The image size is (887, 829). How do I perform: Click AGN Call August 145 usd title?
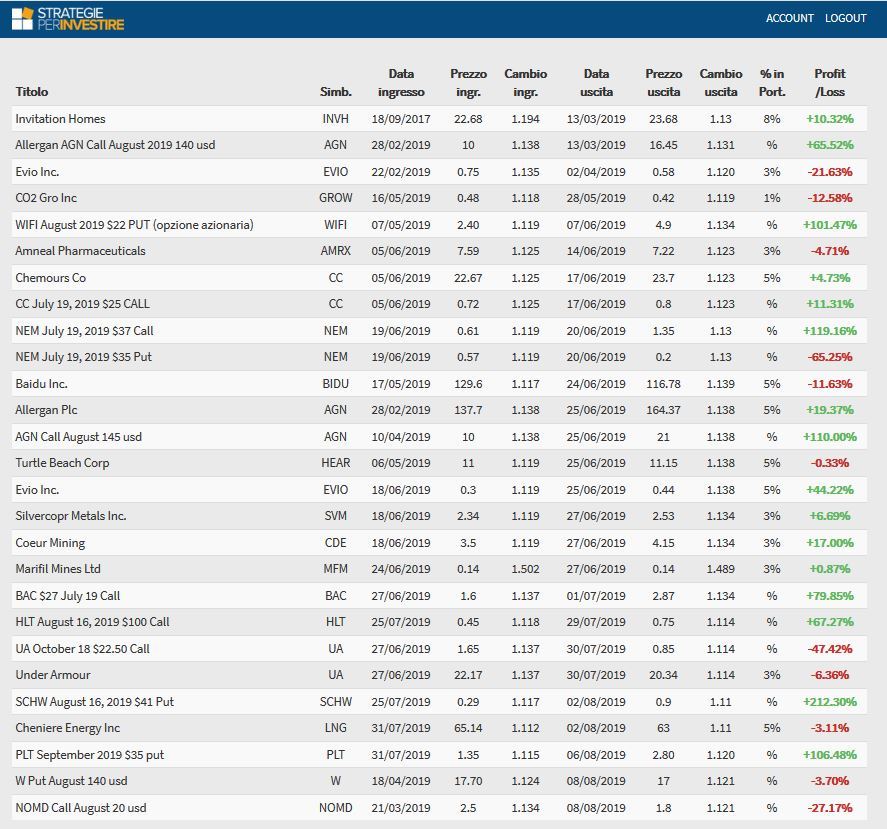click(x=79, y=437)
